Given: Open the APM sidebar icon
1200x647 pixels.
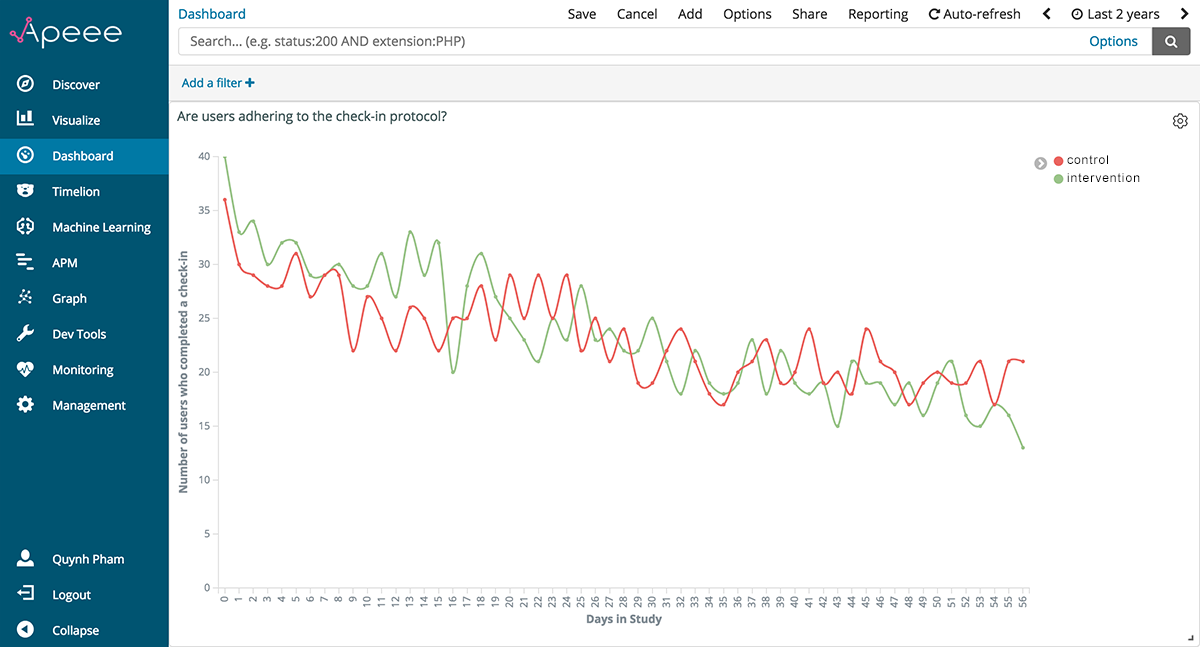Looking at the screenshot, I should tap(26, 263).
